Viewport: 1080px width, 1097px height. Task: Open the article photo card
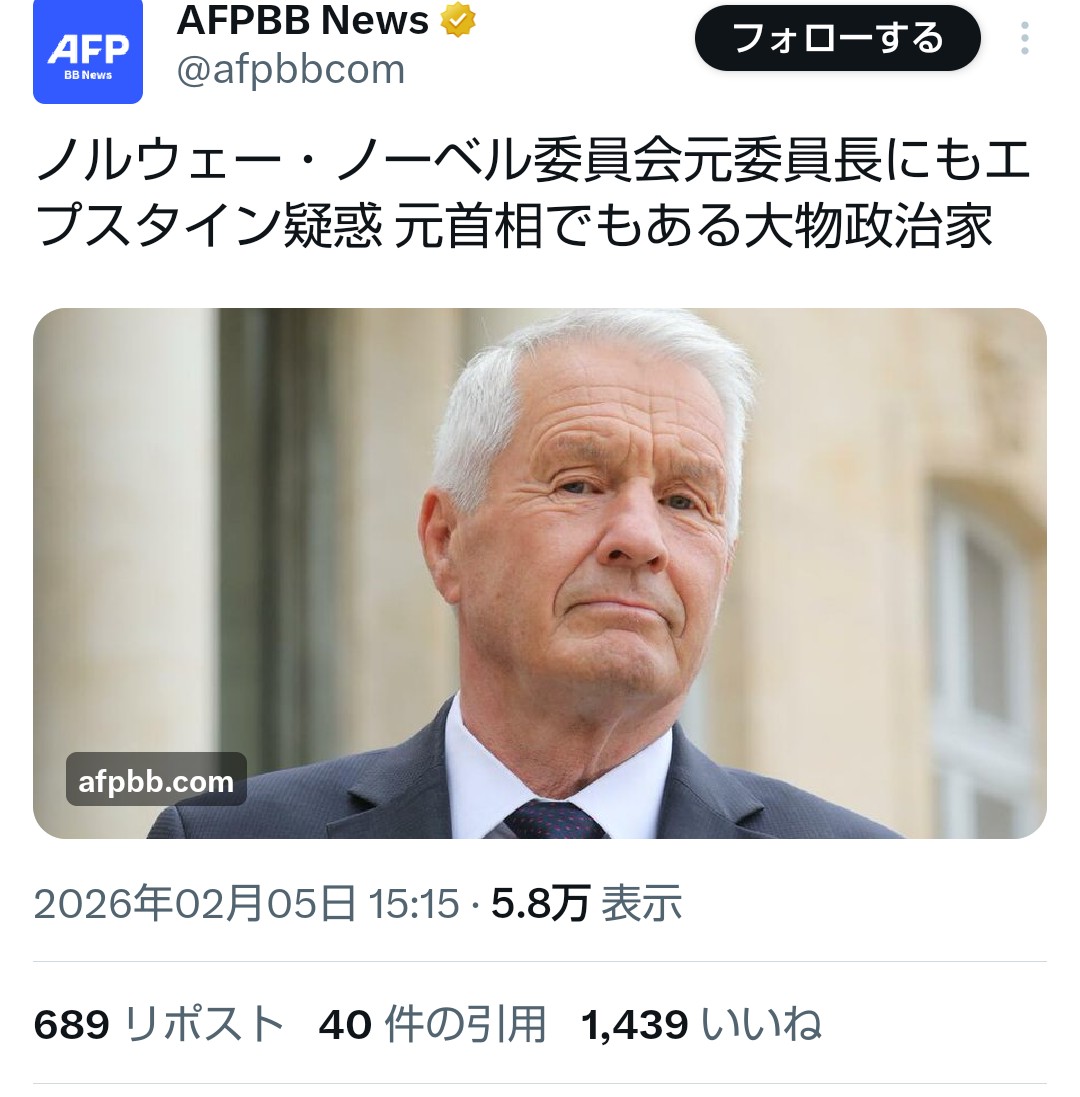[539, 573]
